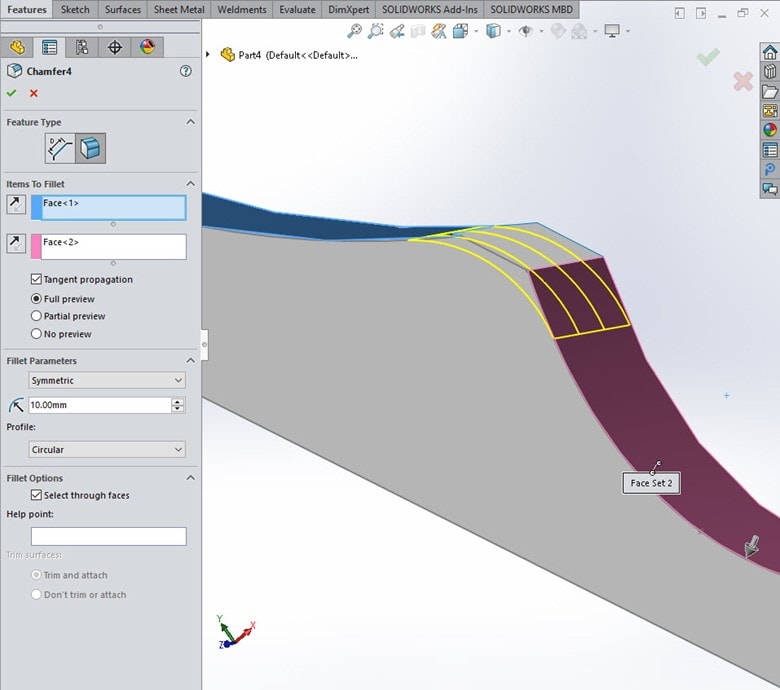Viewport: 780px width, 690px height.
Task: Click the Chamfer4 help question mark
Action: [185, 71]
